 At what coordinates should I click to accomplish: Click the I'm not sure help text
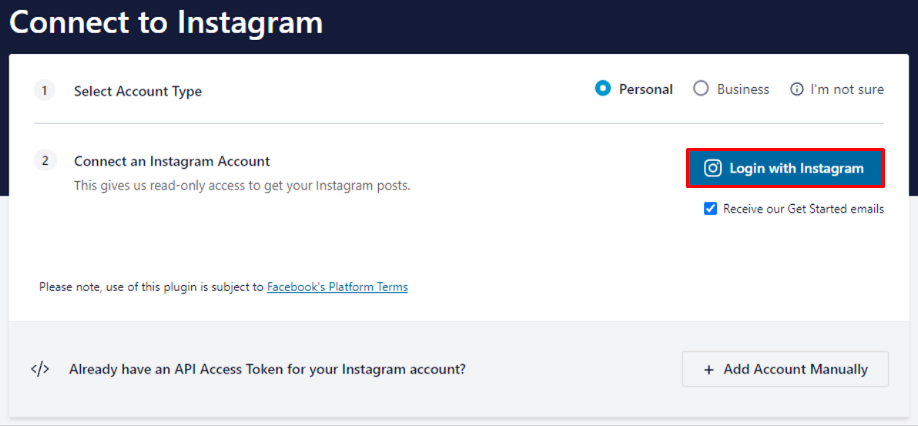[x=847, y=90]
